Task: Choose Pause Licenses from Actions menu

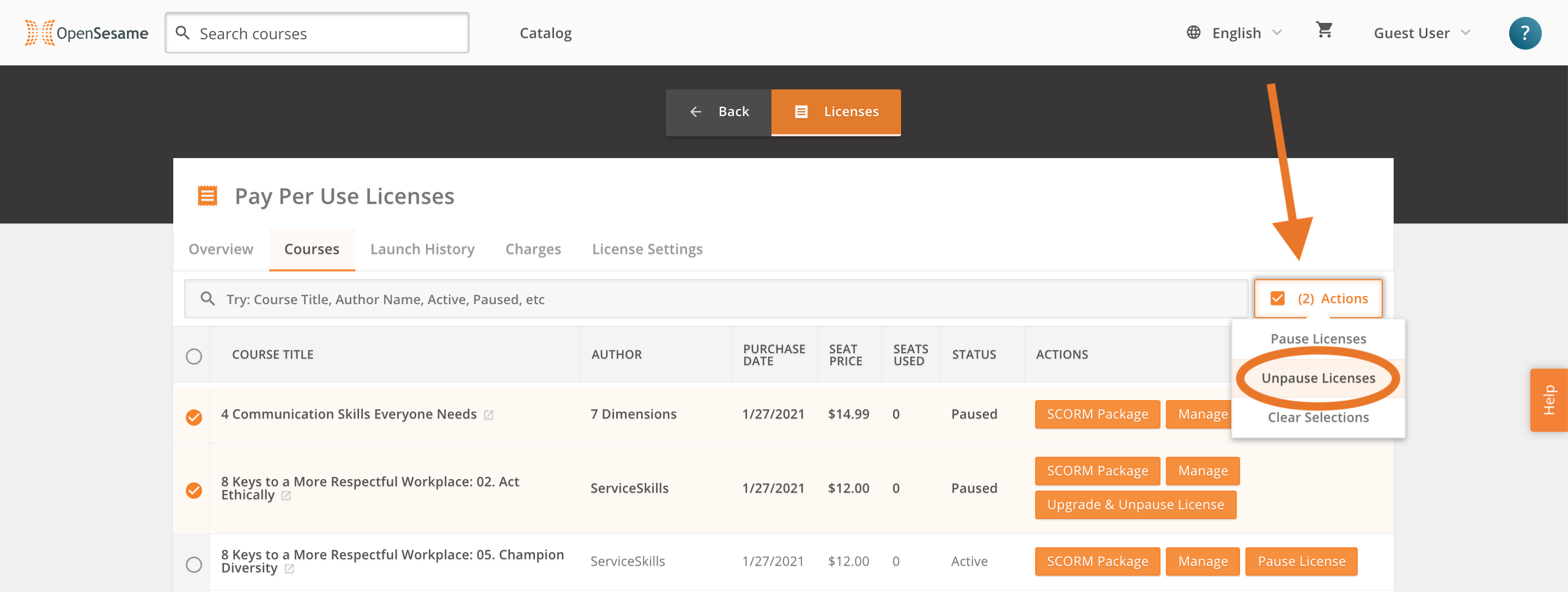Action: [x=1318, y=339]
